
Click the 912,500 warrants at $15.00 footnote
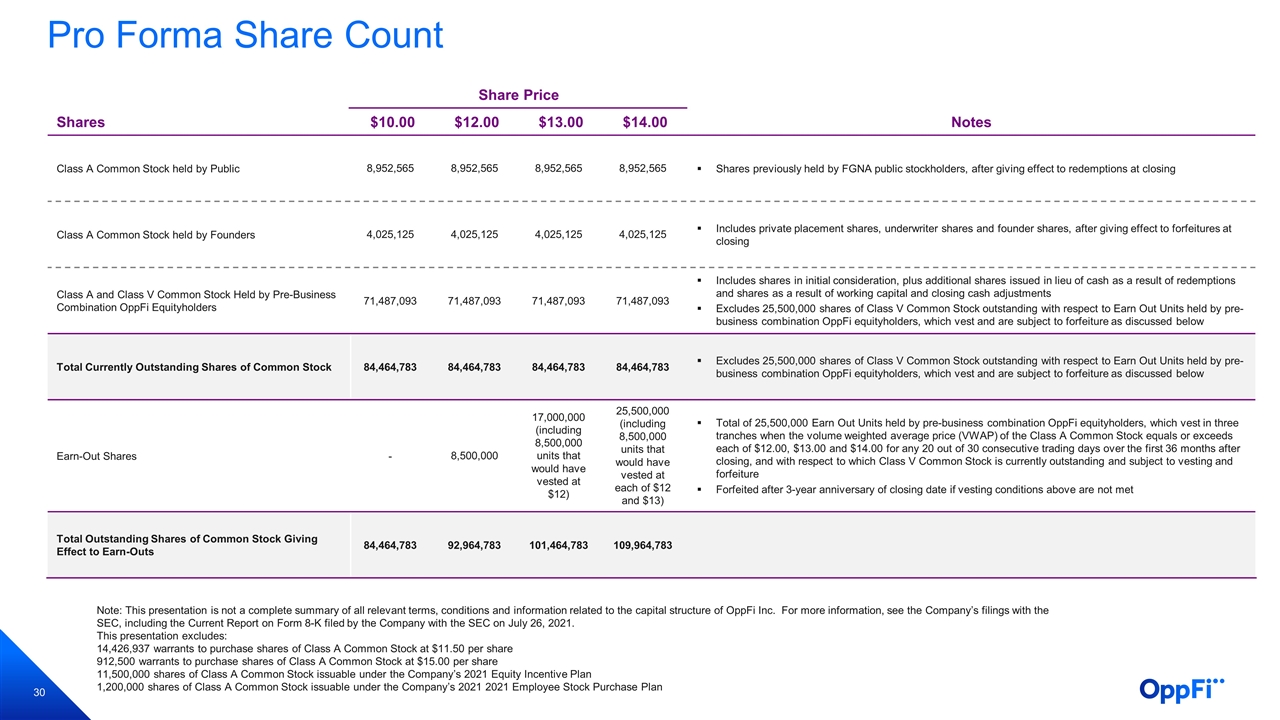[x=296, y=662]
